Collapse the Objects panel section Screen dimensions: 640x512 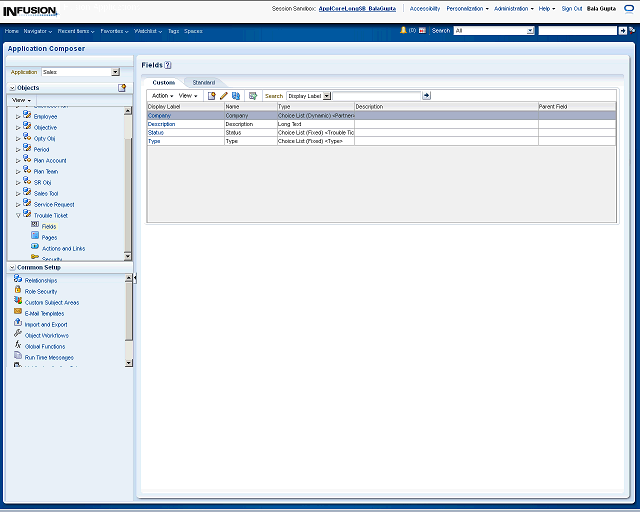pos(11,88)
